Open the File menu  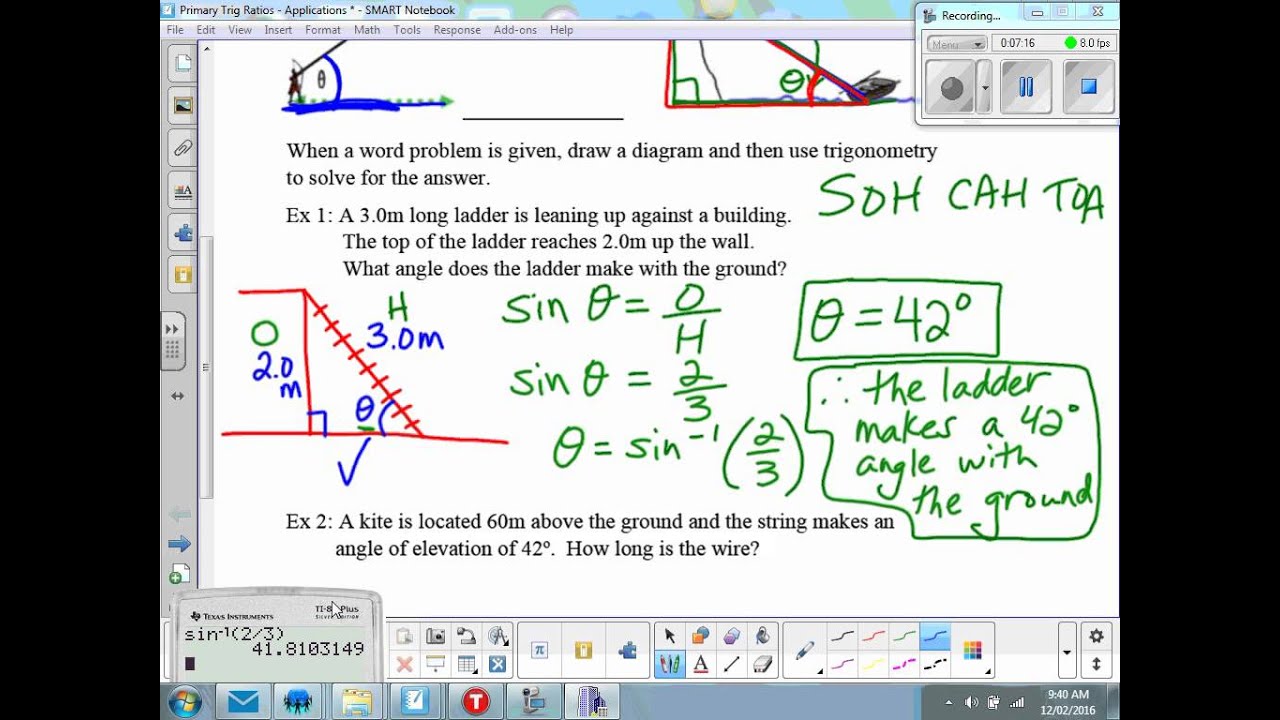[x=175, y=30]
